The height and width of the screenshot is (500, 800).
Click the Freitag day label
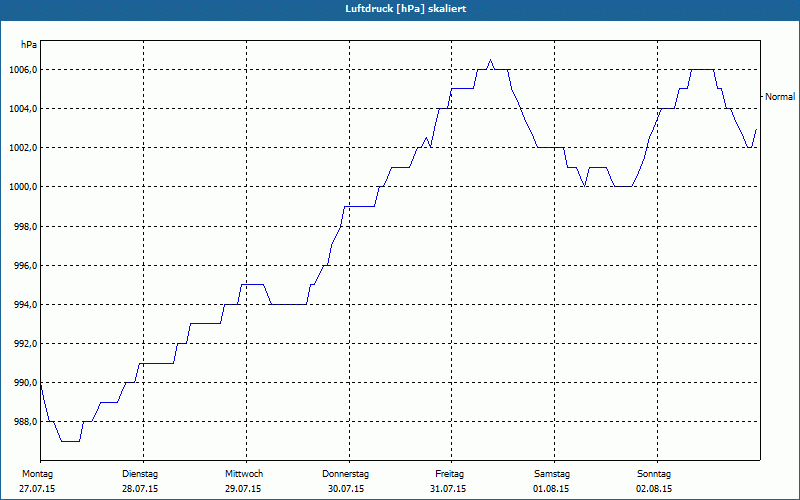[x=449, y=474]
